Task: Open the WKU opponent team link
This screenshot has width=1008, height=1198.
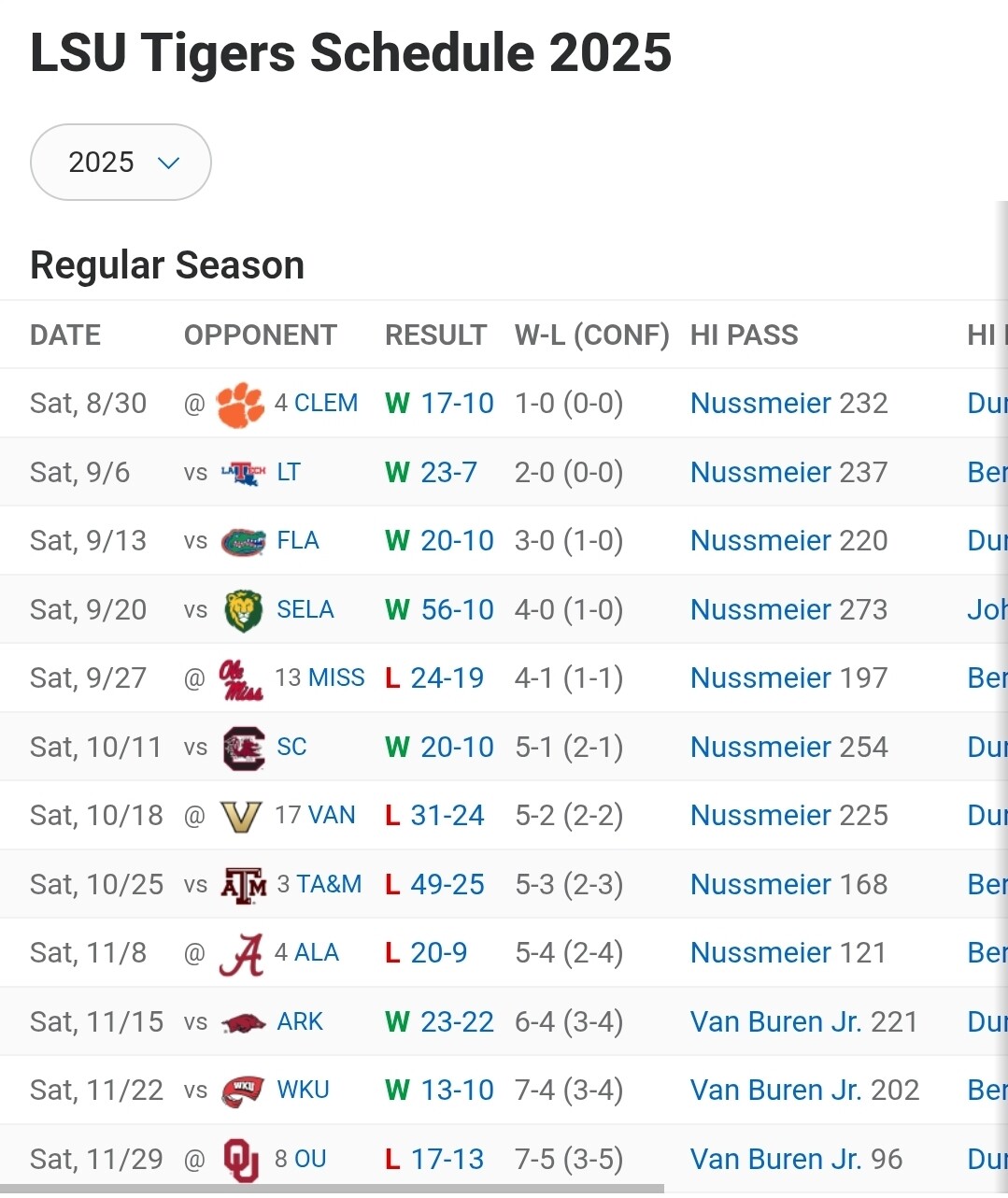Action: (x=303, y=1091)
